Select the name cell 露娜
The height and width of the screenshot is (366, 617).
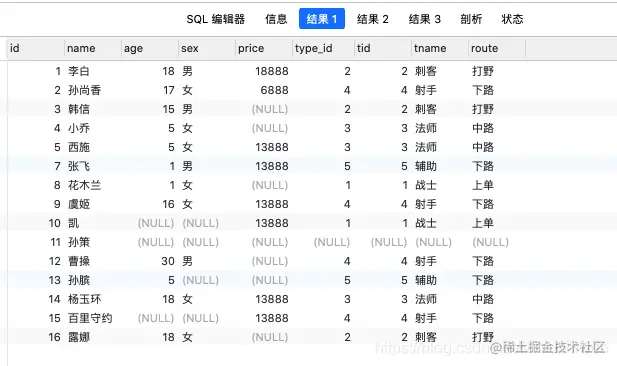click(x=79, y=337)
